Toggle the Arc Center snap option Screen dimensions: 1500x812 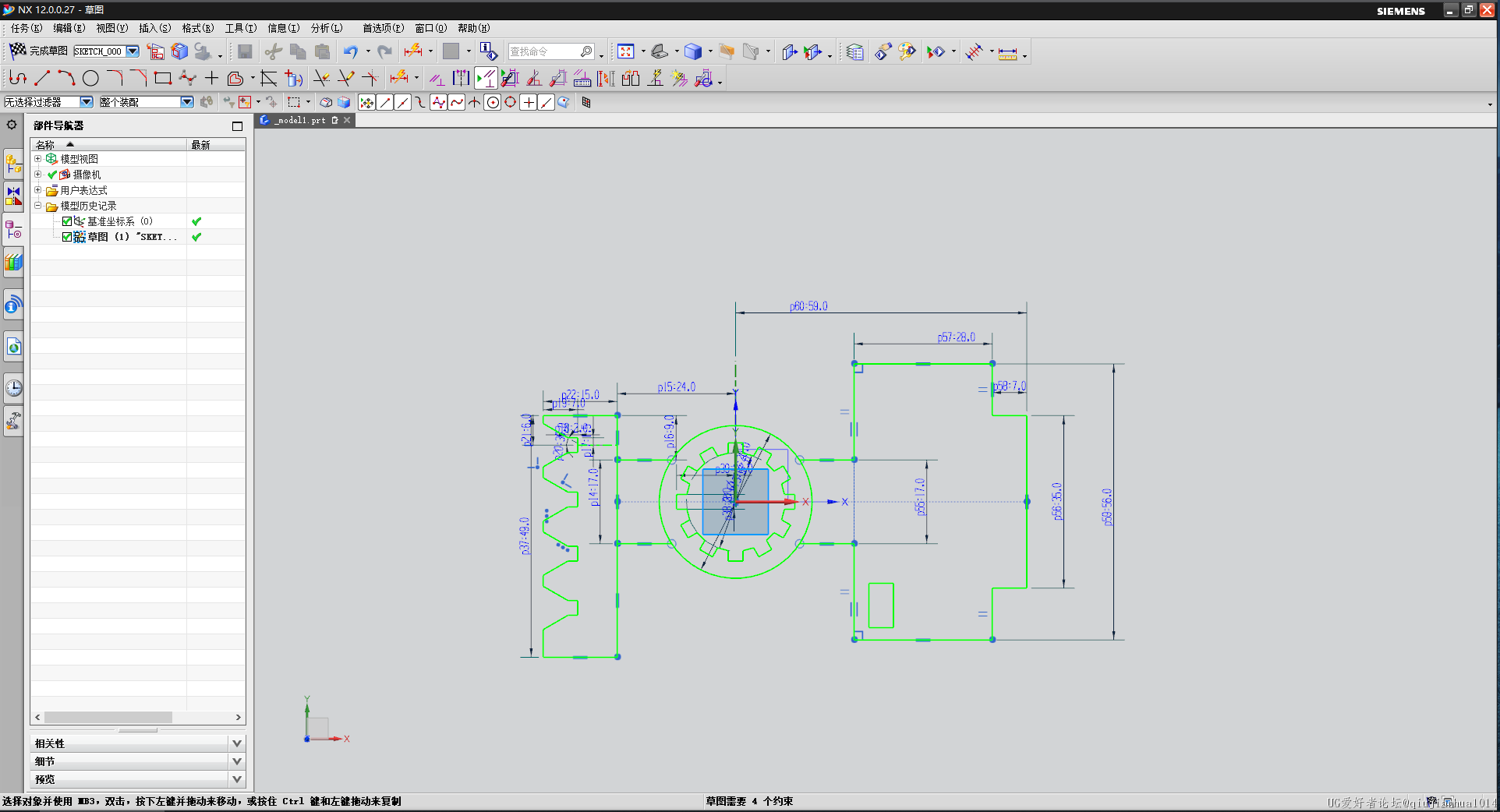tap(493, 102)
